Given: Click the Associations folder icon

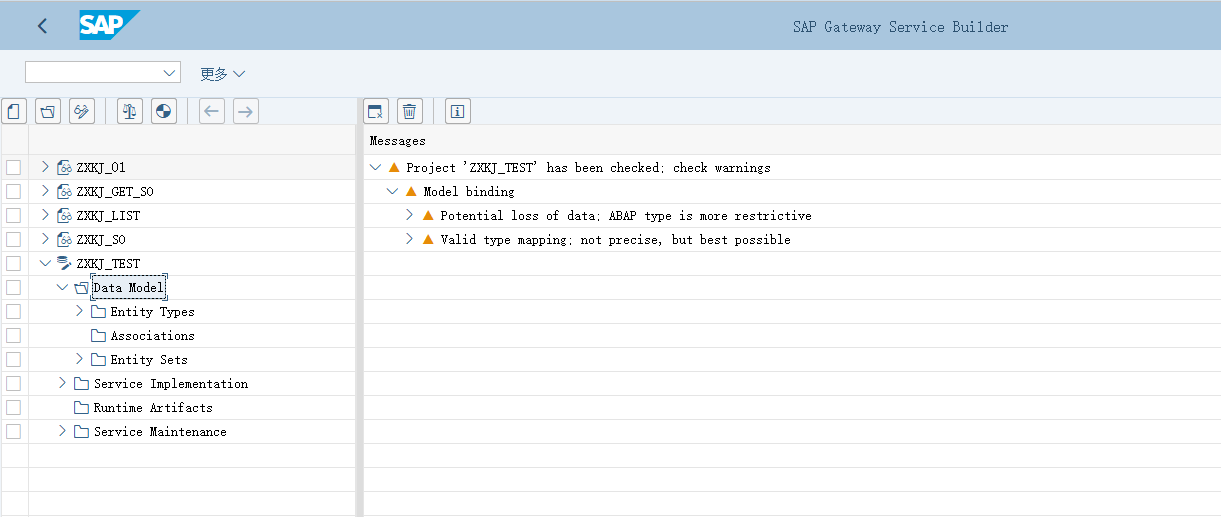Looking at the screenshot, I should tap(98, 336).
